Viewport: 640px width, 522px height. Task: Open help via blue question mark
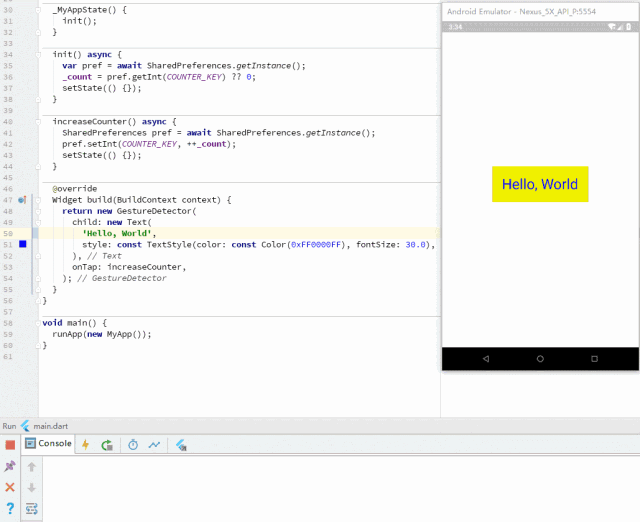tap(10, 508)
